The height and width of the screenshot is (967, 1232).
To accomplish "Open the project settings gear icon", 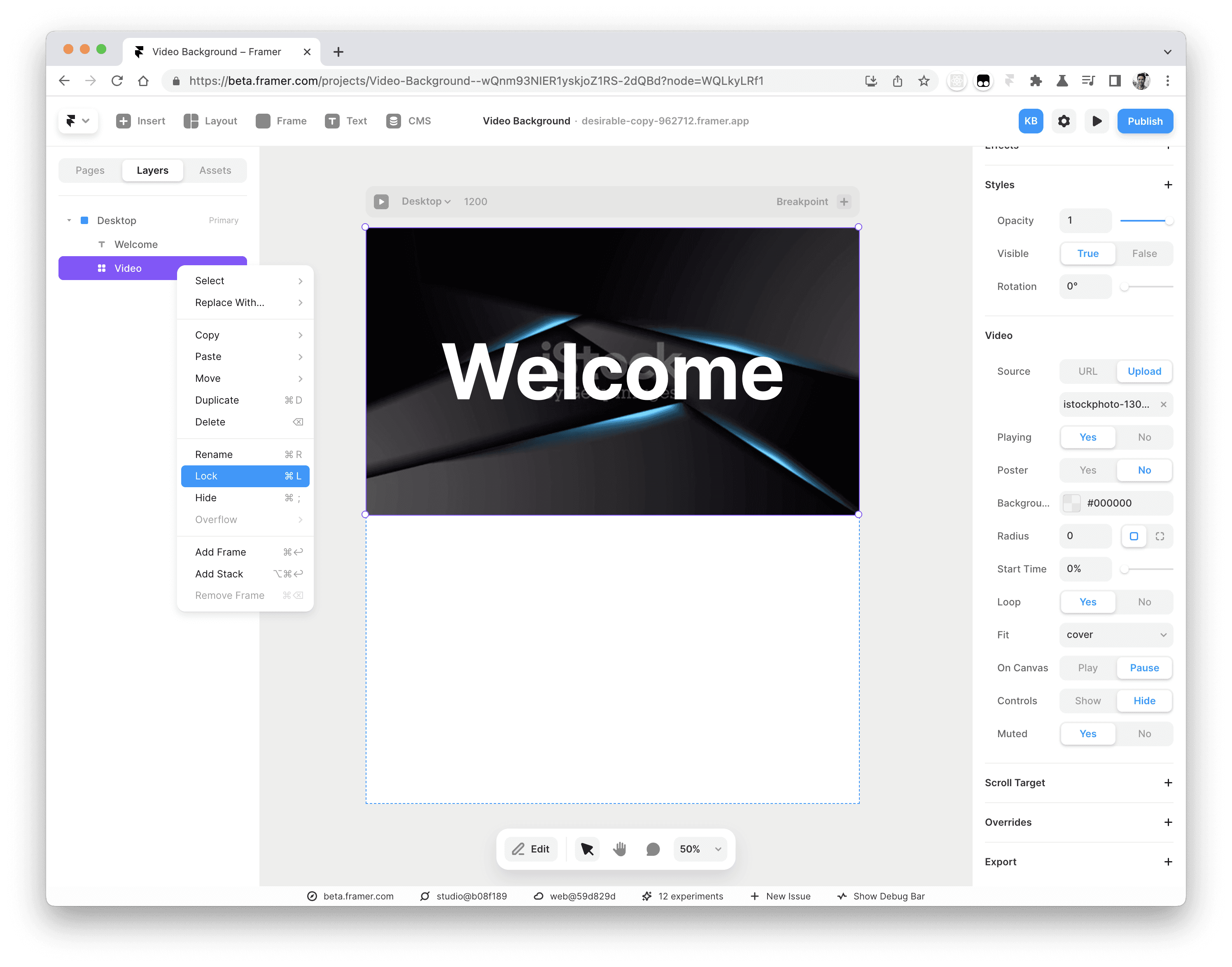I will (x=1063, y=121).
